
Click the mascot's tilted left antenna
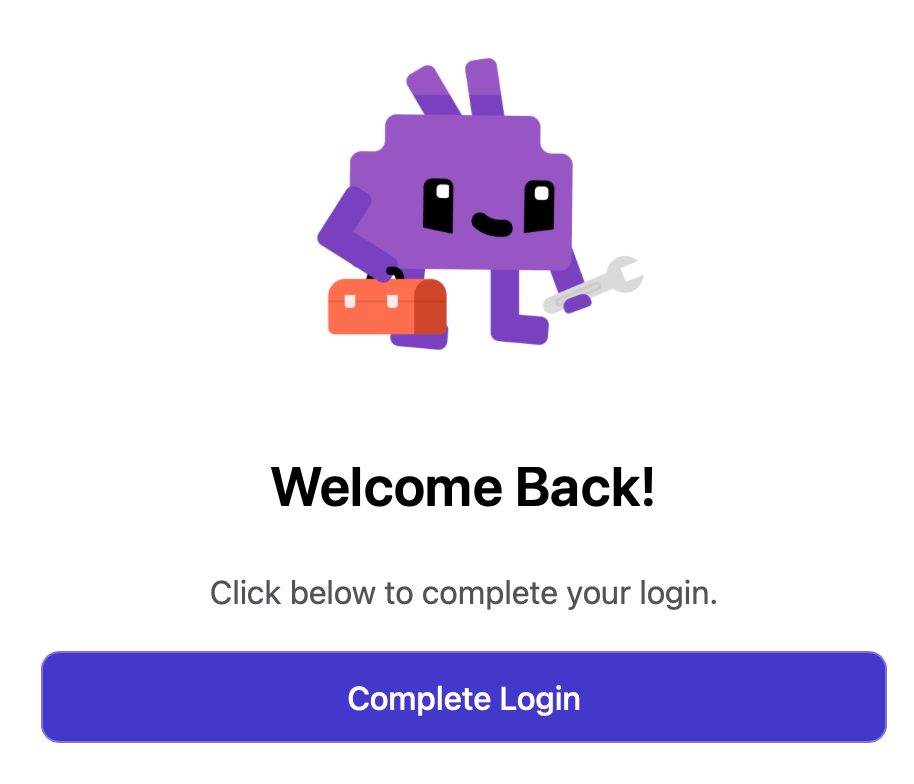tap(433, 90)
